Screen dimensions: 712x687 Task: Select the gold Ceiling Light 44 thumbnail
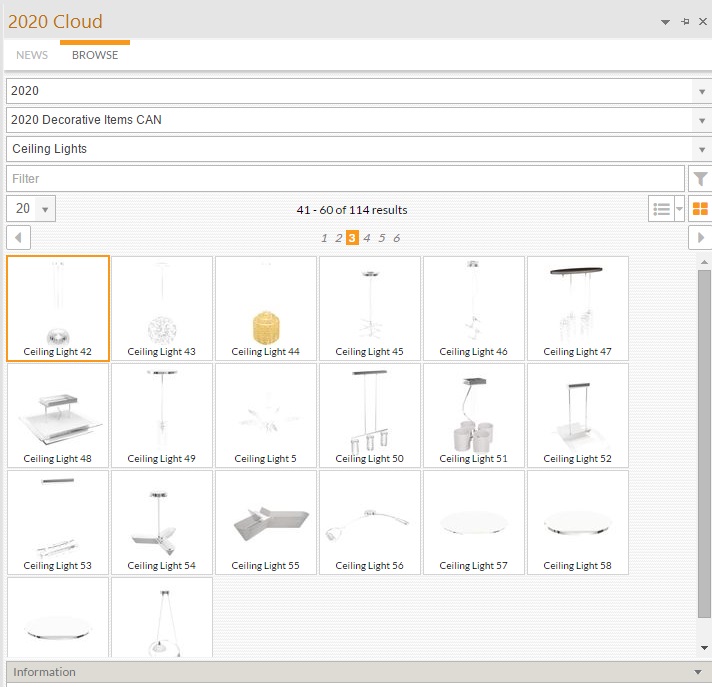point(266,308)
